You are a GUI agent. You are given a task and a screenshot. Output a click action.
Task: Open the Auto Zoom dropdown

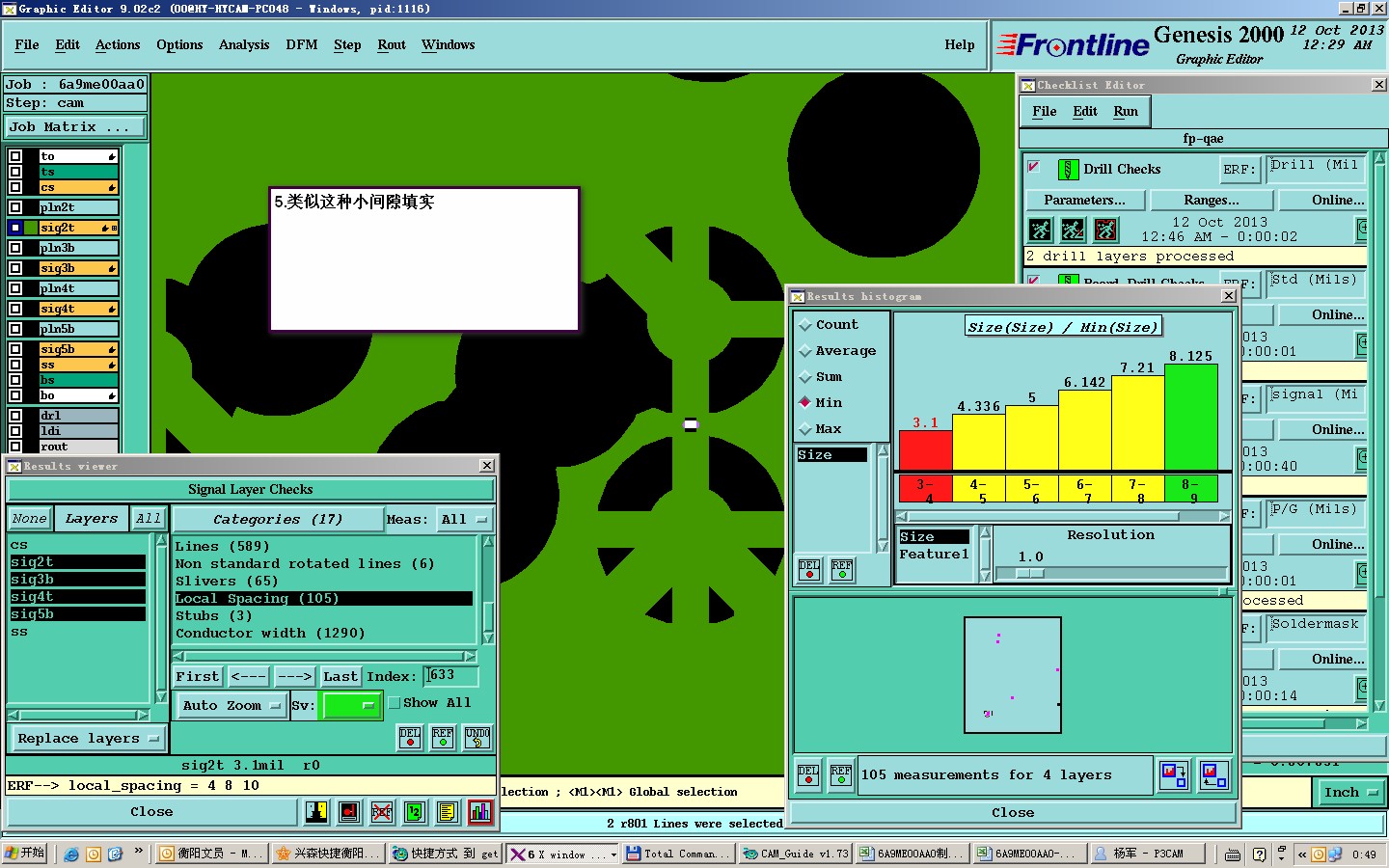pyautogui.click(x=231, y=706)
